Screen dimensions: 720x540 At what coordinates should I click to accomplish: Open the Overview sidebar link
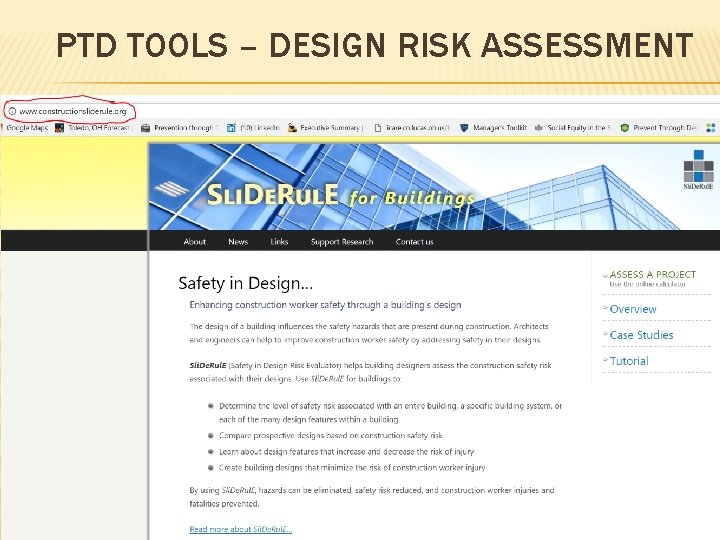tap(633, 309)
